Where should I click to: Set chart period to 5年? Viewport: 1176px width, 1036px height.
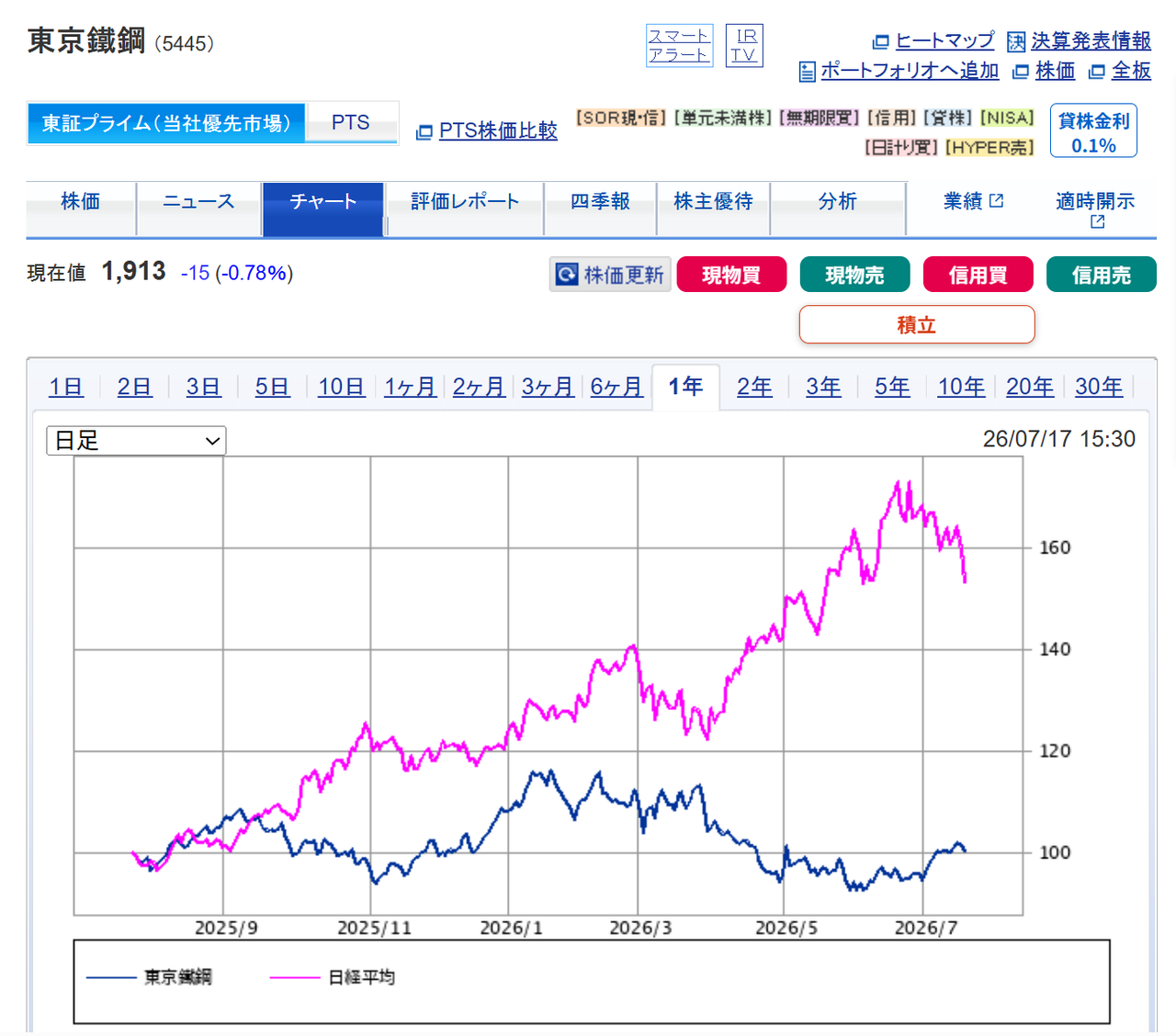pyautogui.click(x=893, y=387)
